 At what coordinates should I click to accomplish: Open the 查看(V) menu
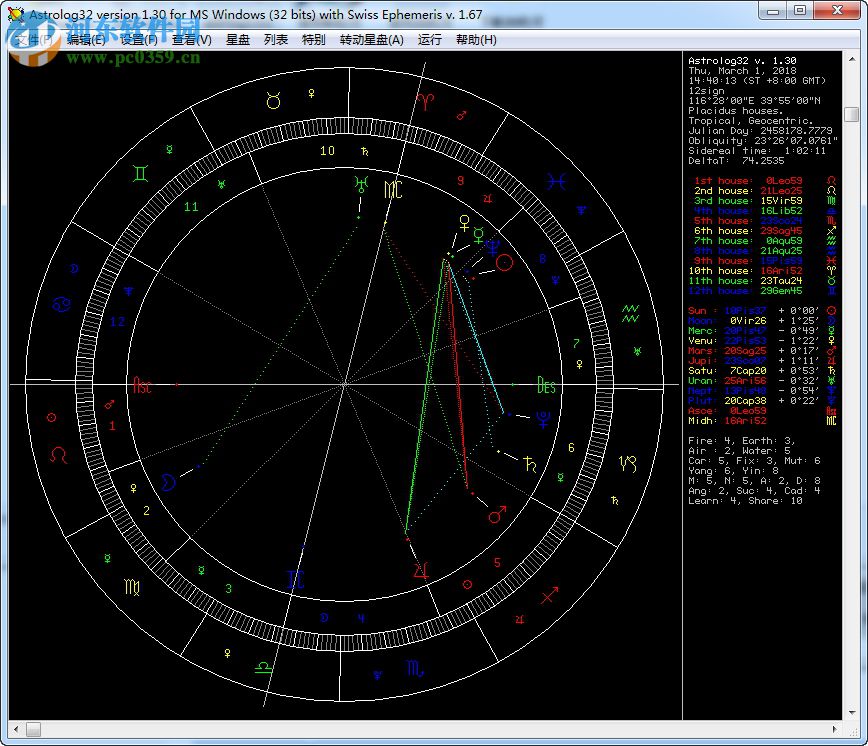(191, 40)
